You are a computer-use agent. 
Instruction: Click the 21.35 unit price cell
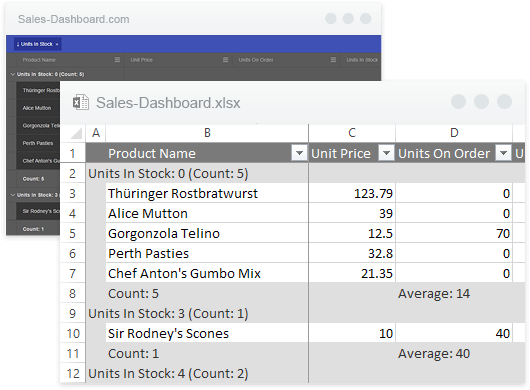click(352, 273)
